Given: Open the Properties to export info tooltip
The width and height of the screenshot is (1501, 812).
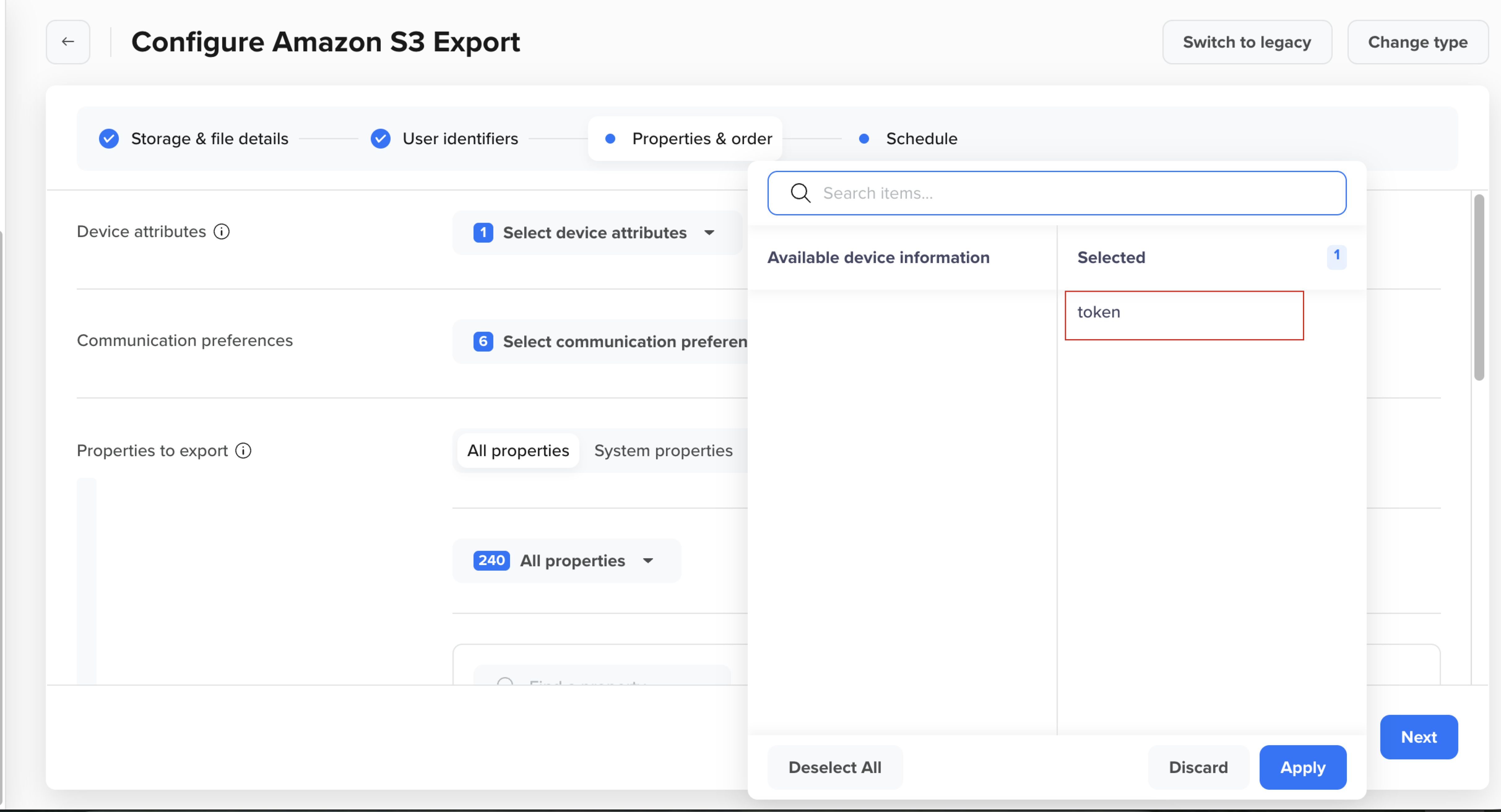Looking at the screenshot, I should [243, 450].
